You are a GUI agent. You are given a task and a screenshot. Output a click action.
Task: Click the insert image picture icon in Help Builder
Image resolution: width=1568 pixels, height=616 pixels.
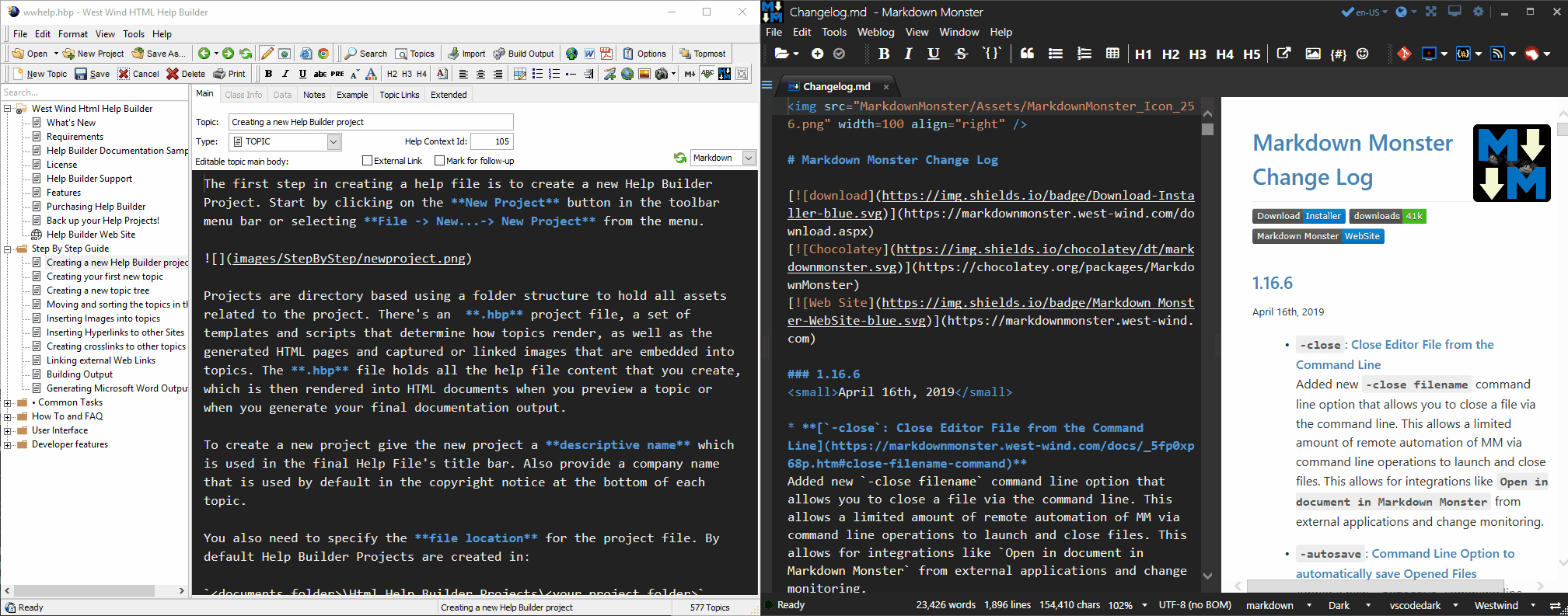[x=644, y=74]
